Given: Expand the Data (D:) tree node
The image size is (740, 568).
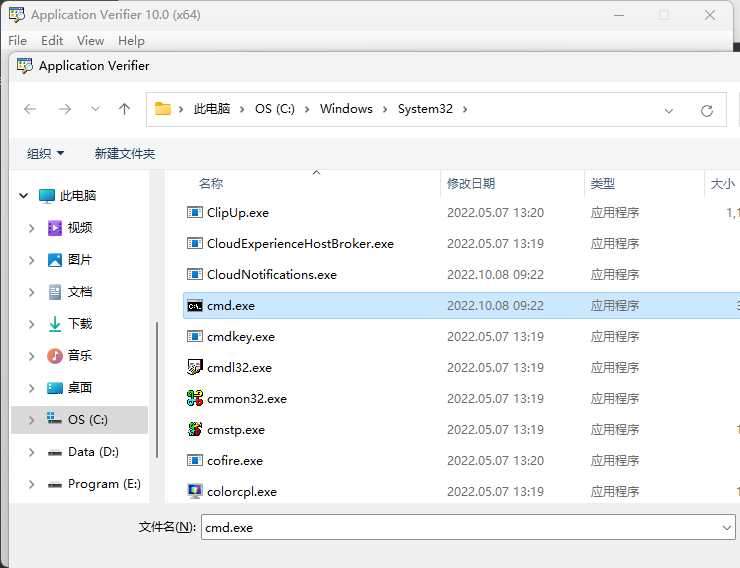Looking at the screenshot, I should point(32,452).
